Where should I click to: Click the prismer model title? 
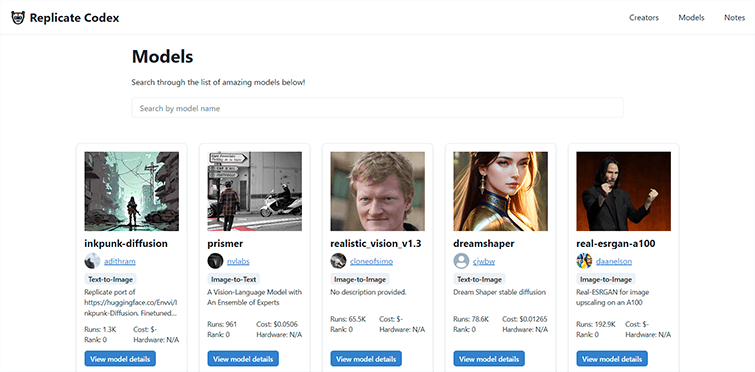point(225,244)
